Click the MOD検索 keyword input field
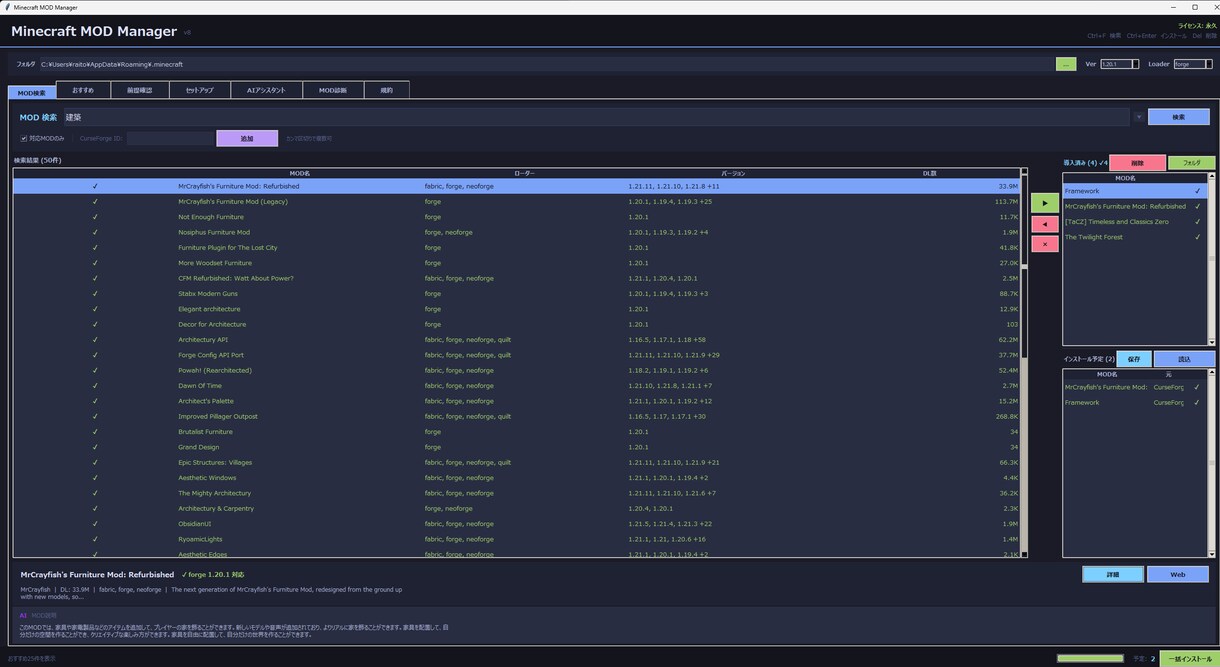 [x=596, y=117]
